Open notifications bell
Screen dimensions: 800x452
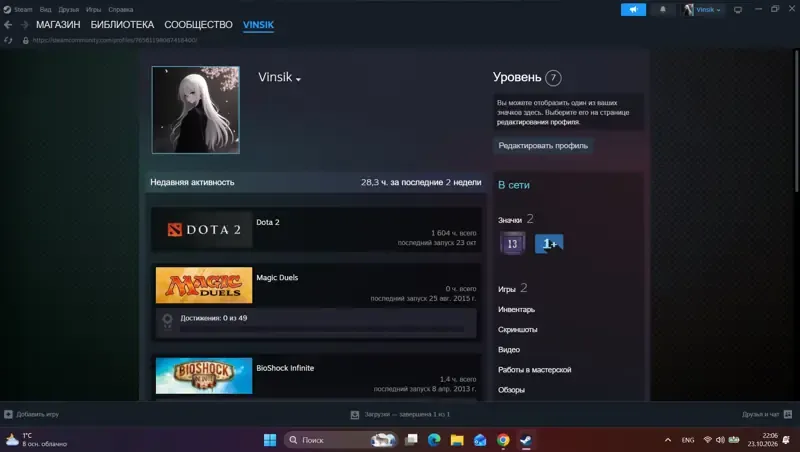coord(663,9)
